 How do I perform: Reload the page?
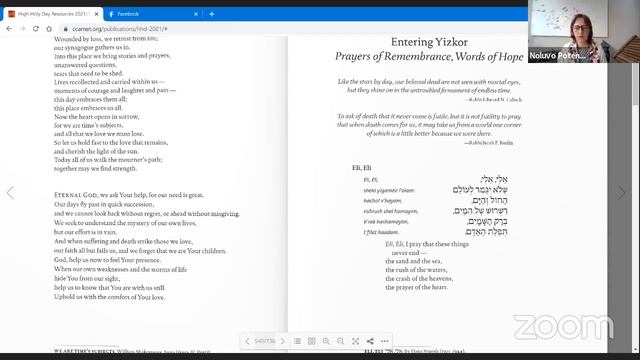click(x=36, y=29)
